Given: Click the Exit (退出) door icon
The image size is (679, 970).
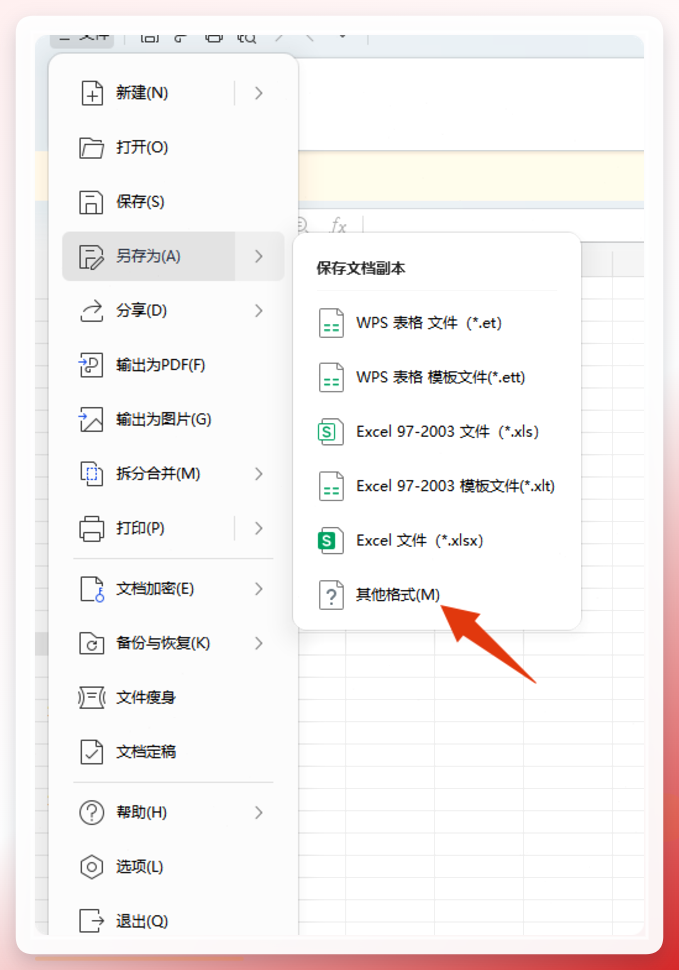Looking at the screenshot, I should (92, 921).
